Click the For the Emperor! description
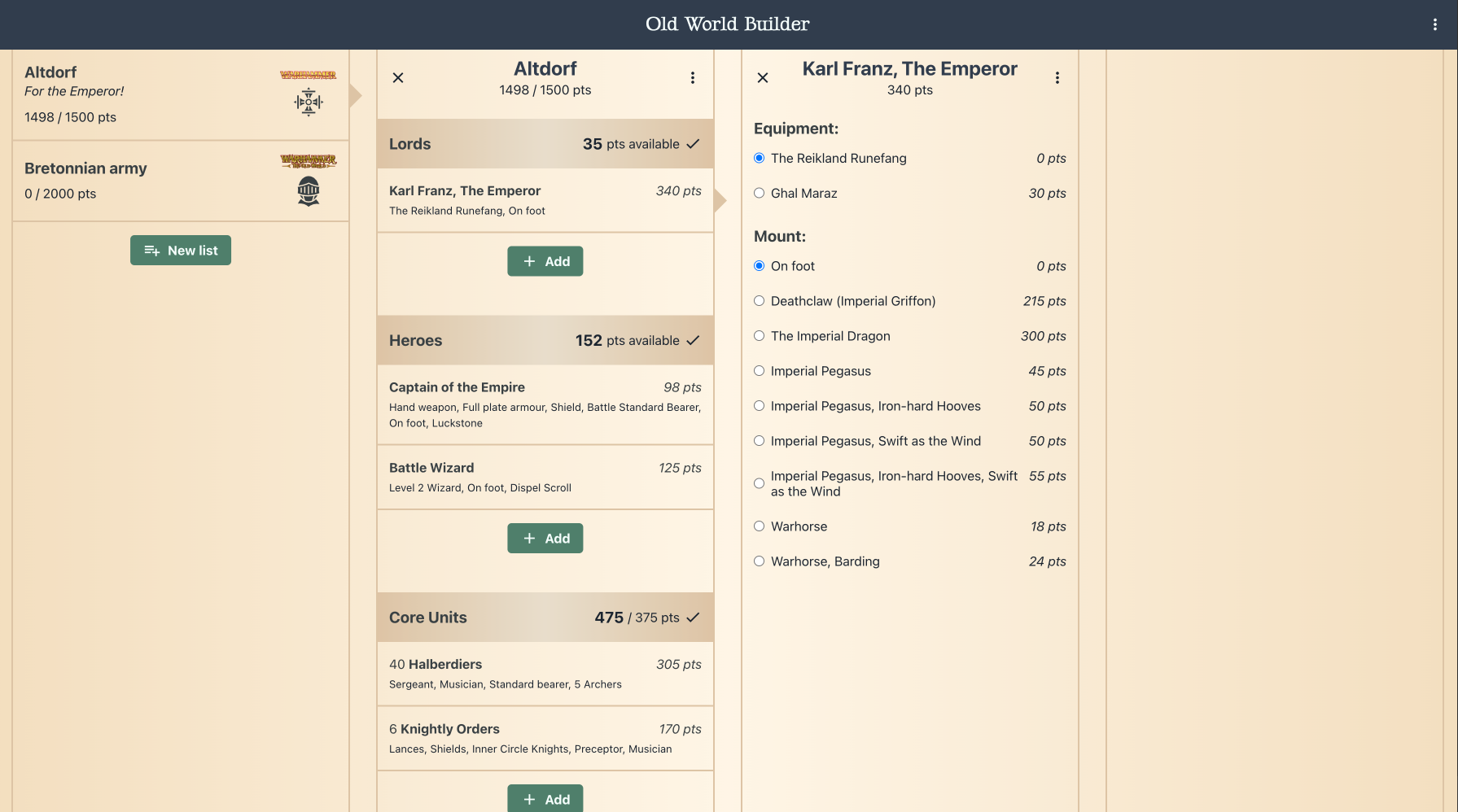The width and height of the screenshot is (1458, 812). point(74,91)
